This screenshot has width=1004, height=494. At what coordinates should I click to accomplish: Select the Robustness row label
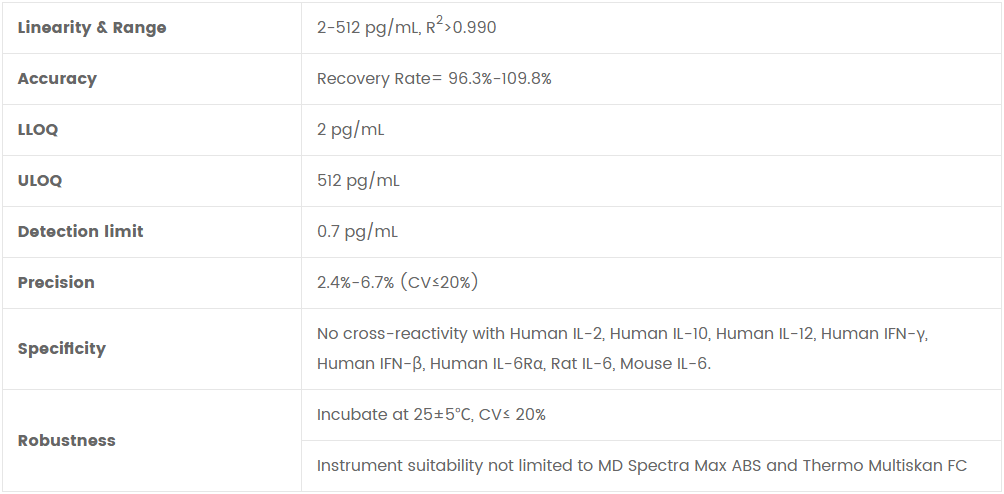tap(66, 441)
